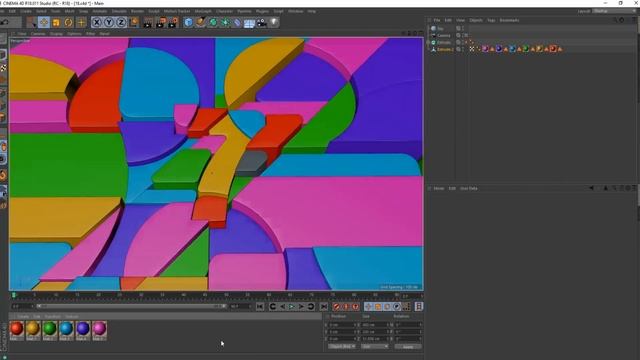The height and width of the screenshot is (360, 640).
Task: Add a Cube primitive object
Action: 188,22
